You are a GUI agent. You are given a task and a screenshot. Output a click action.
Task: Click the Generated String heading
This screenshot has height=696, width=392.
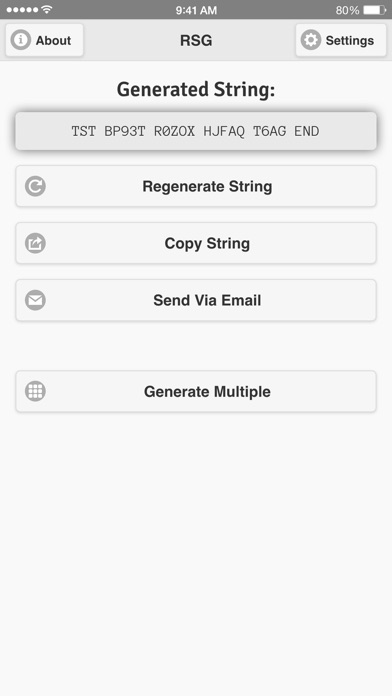click(x=196, y=89)
